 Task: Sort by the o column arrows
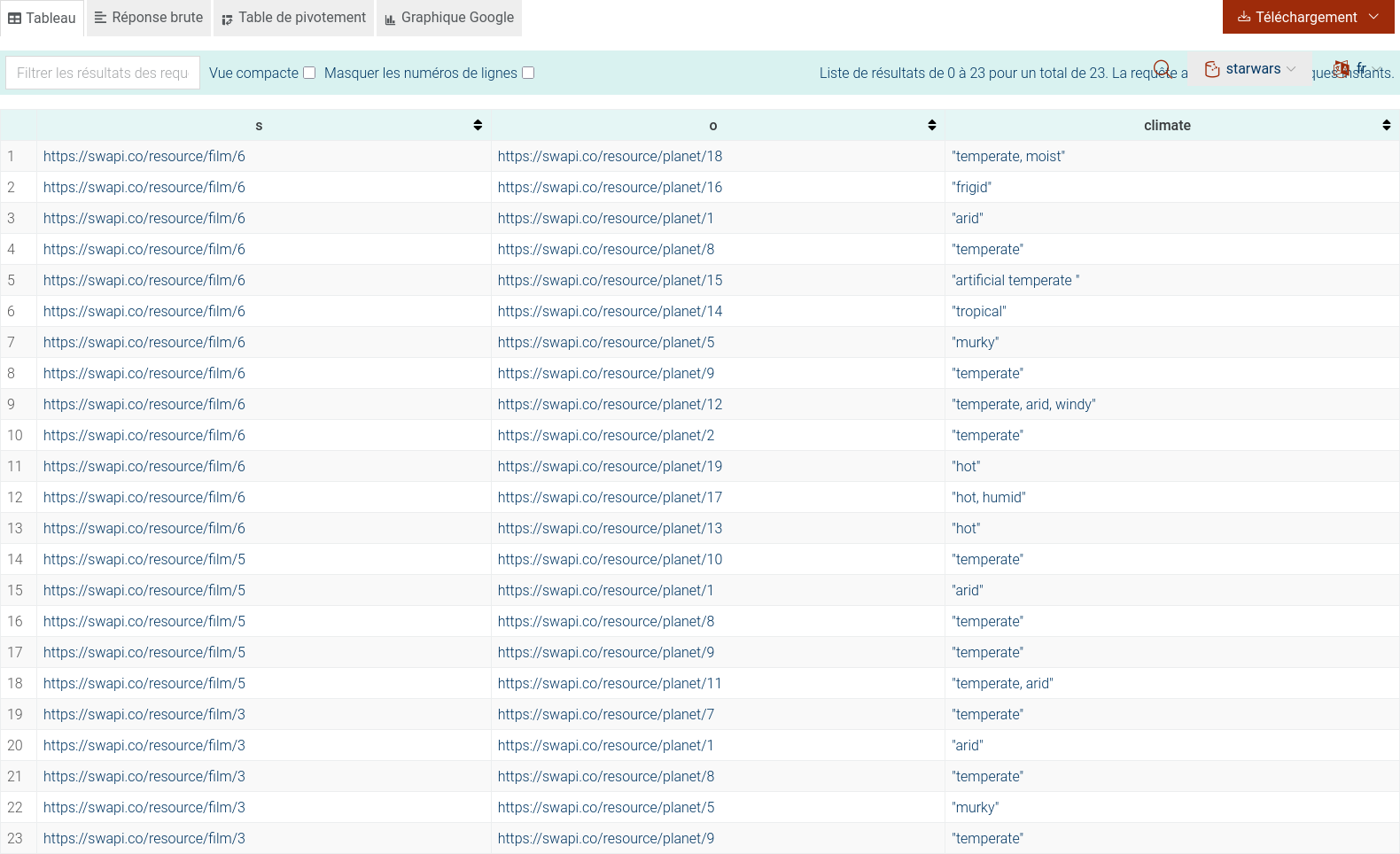(x=931, y=125)
